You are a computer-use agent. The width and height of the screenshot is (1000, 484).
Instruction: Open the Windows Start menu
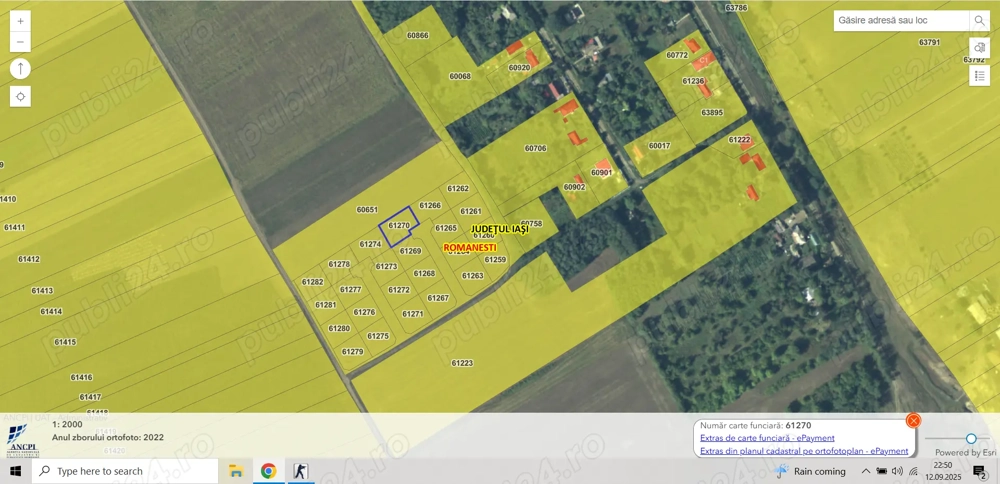point(15,471)
